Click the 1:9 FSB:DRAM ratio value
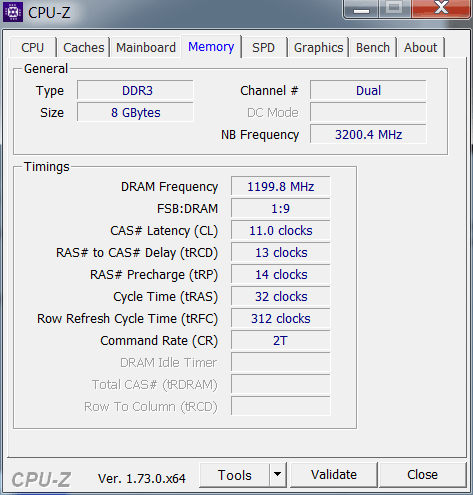 point(281,209)
